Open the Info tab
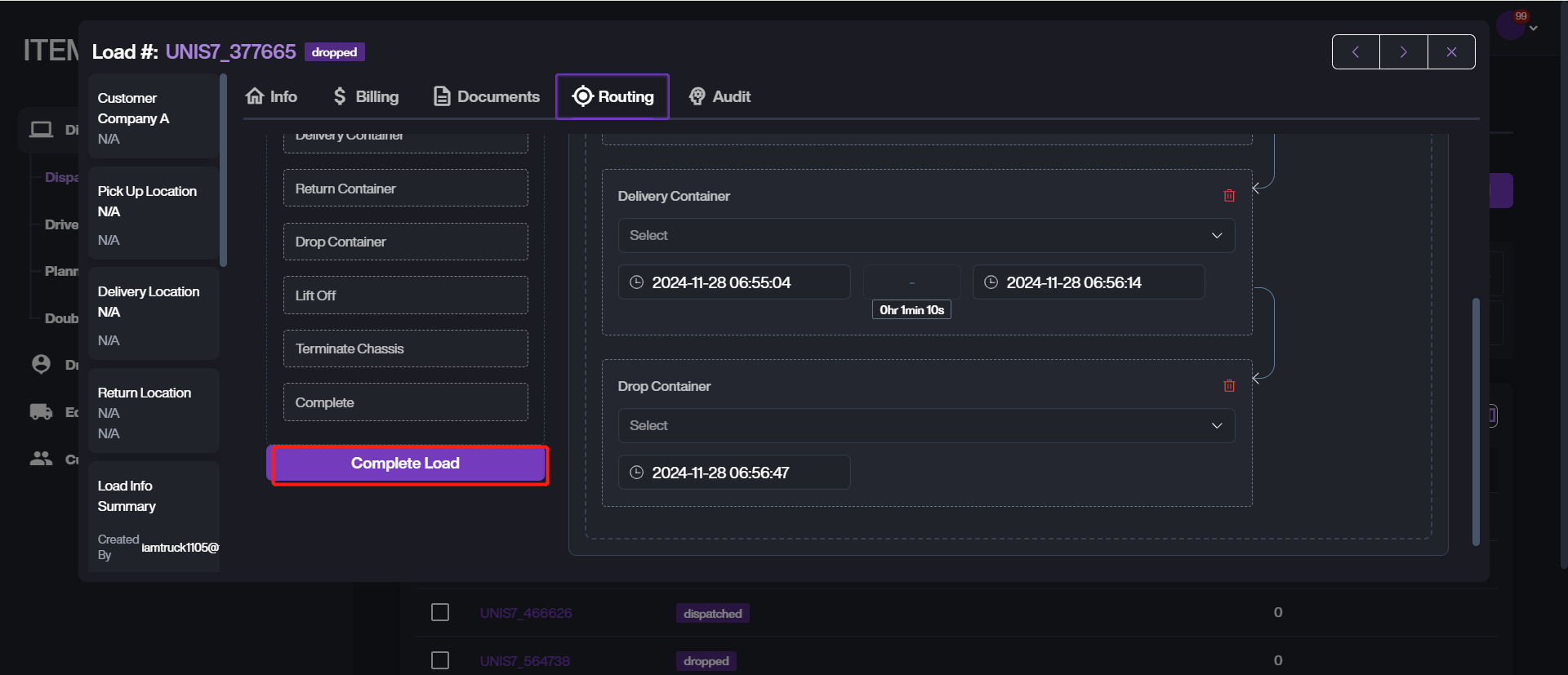 [271, 96]
